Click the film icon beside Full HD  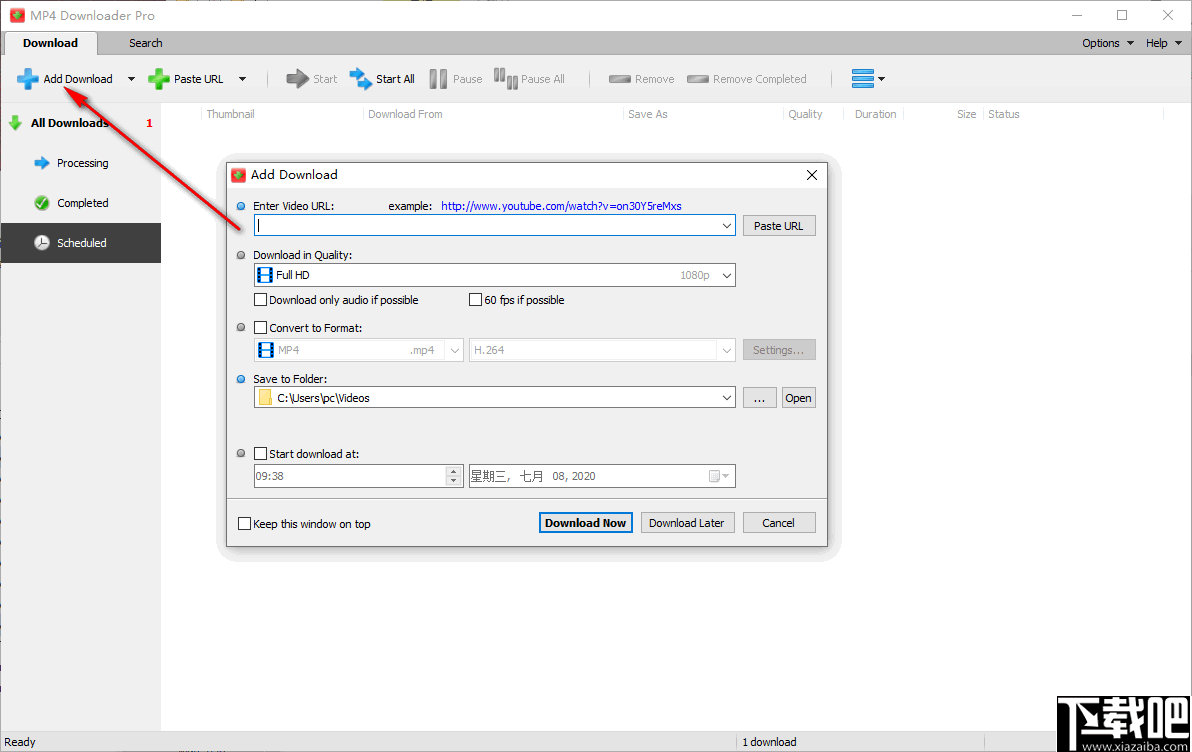265,274
